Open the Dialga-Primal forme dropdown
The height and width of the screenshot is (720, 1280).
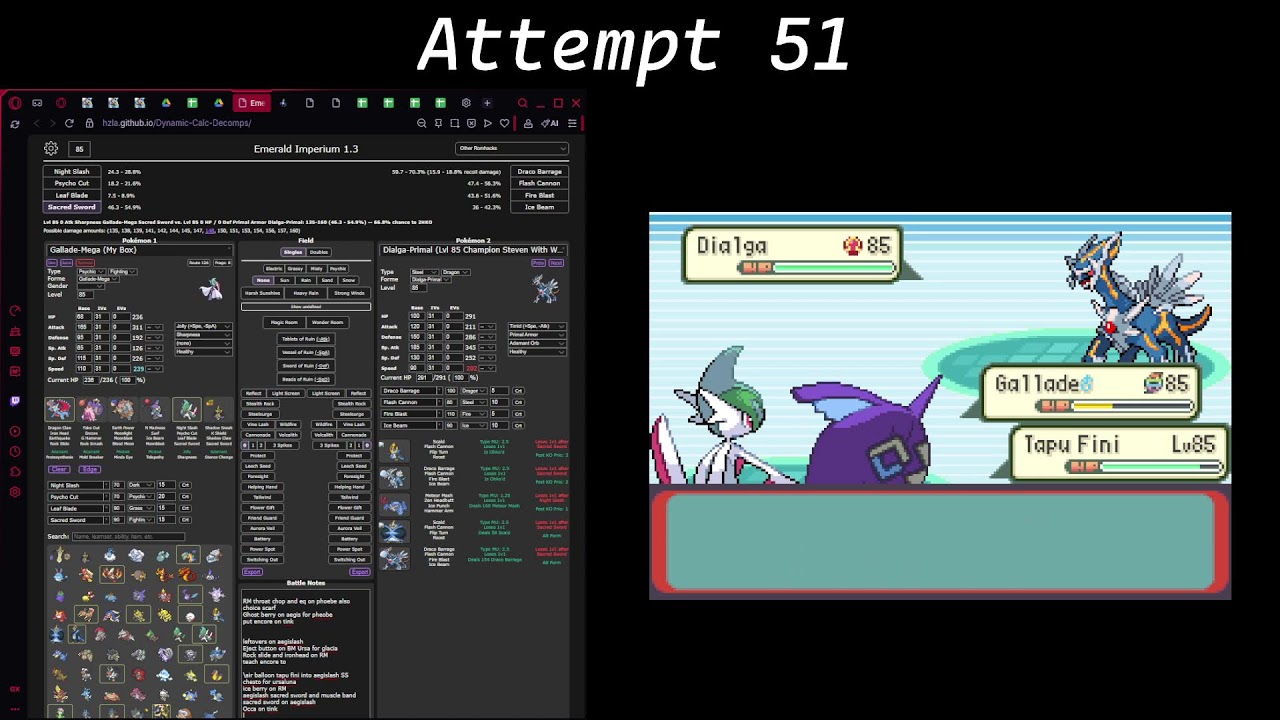tap(430, 280)
